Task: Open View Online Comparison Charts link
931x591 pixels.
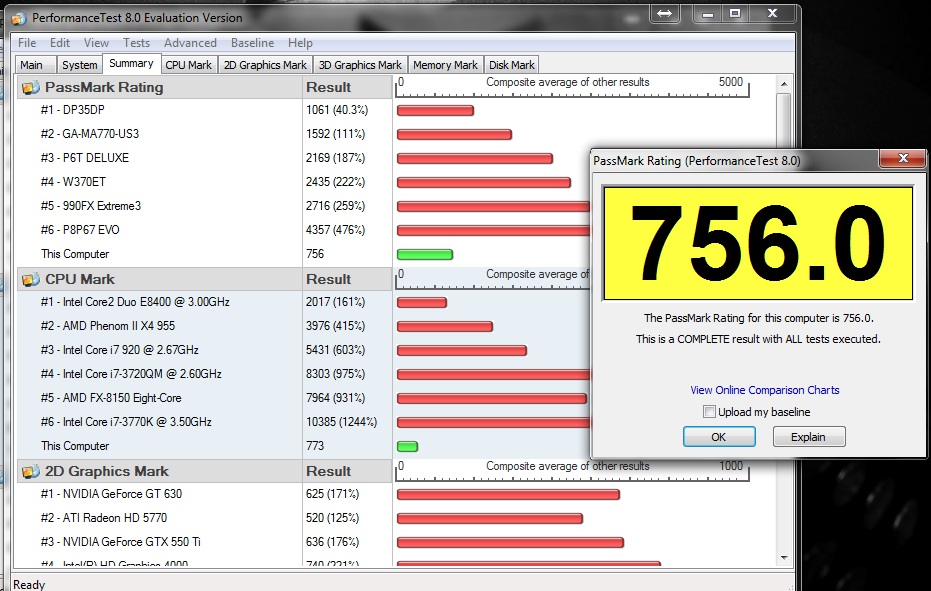Action: (764, 390)
